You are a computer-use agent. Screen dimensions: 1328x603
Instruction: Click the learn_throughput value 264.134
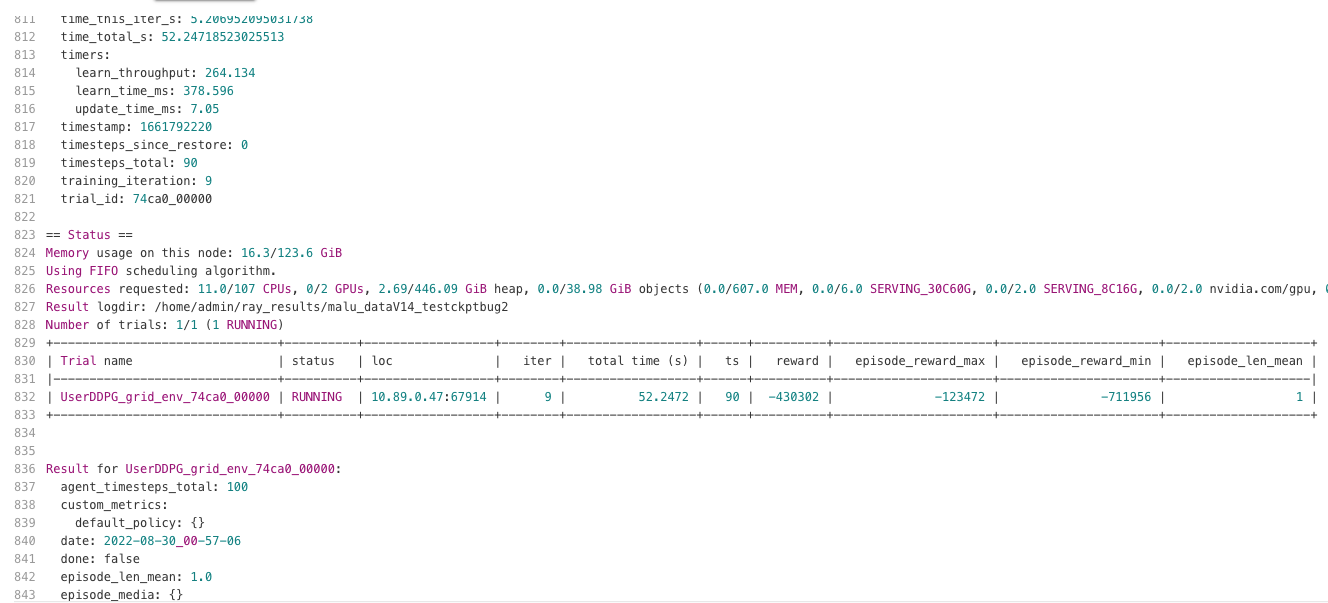(230, 73)
